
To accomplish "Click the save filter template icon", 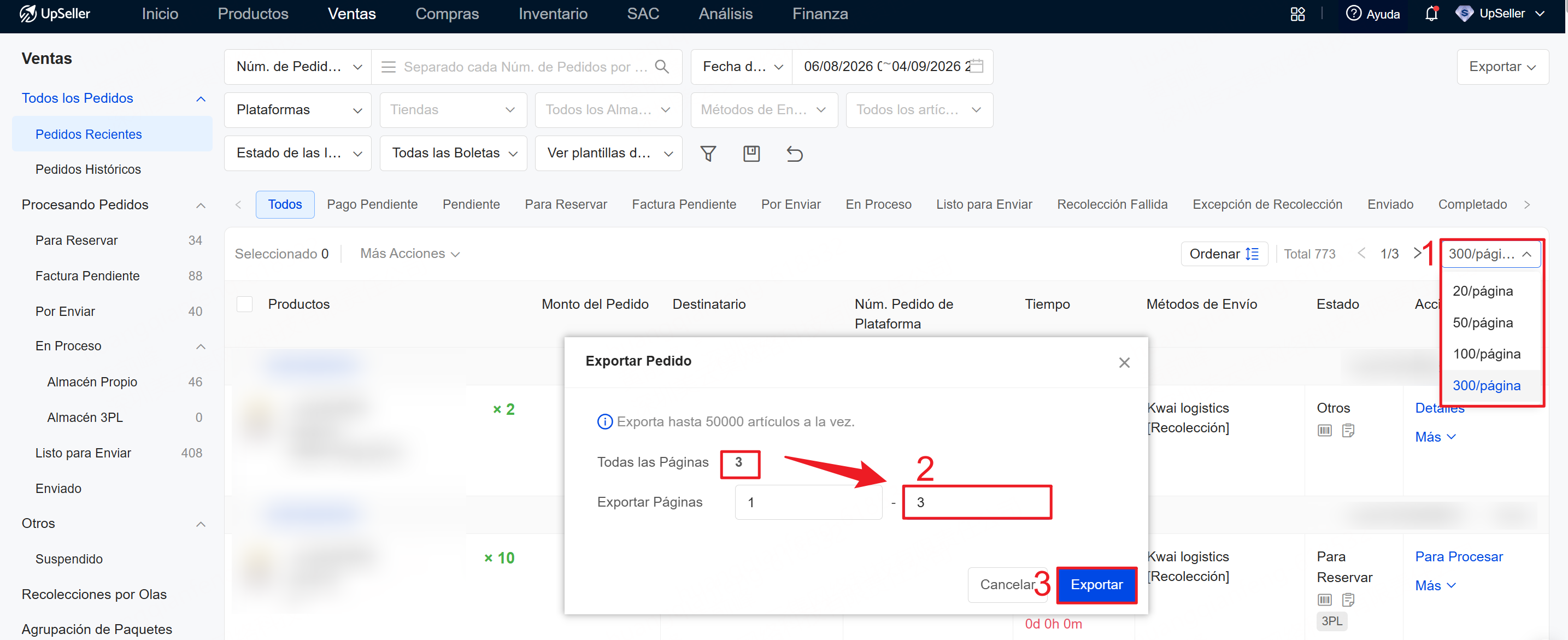I will [751, 154].
